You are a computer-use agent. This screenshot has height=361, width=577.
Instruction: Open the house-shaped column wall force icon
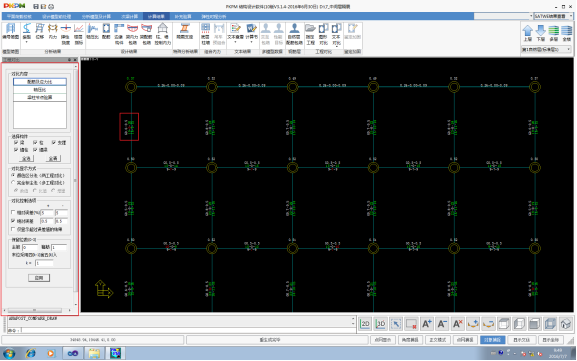click(x=162, y=34)
